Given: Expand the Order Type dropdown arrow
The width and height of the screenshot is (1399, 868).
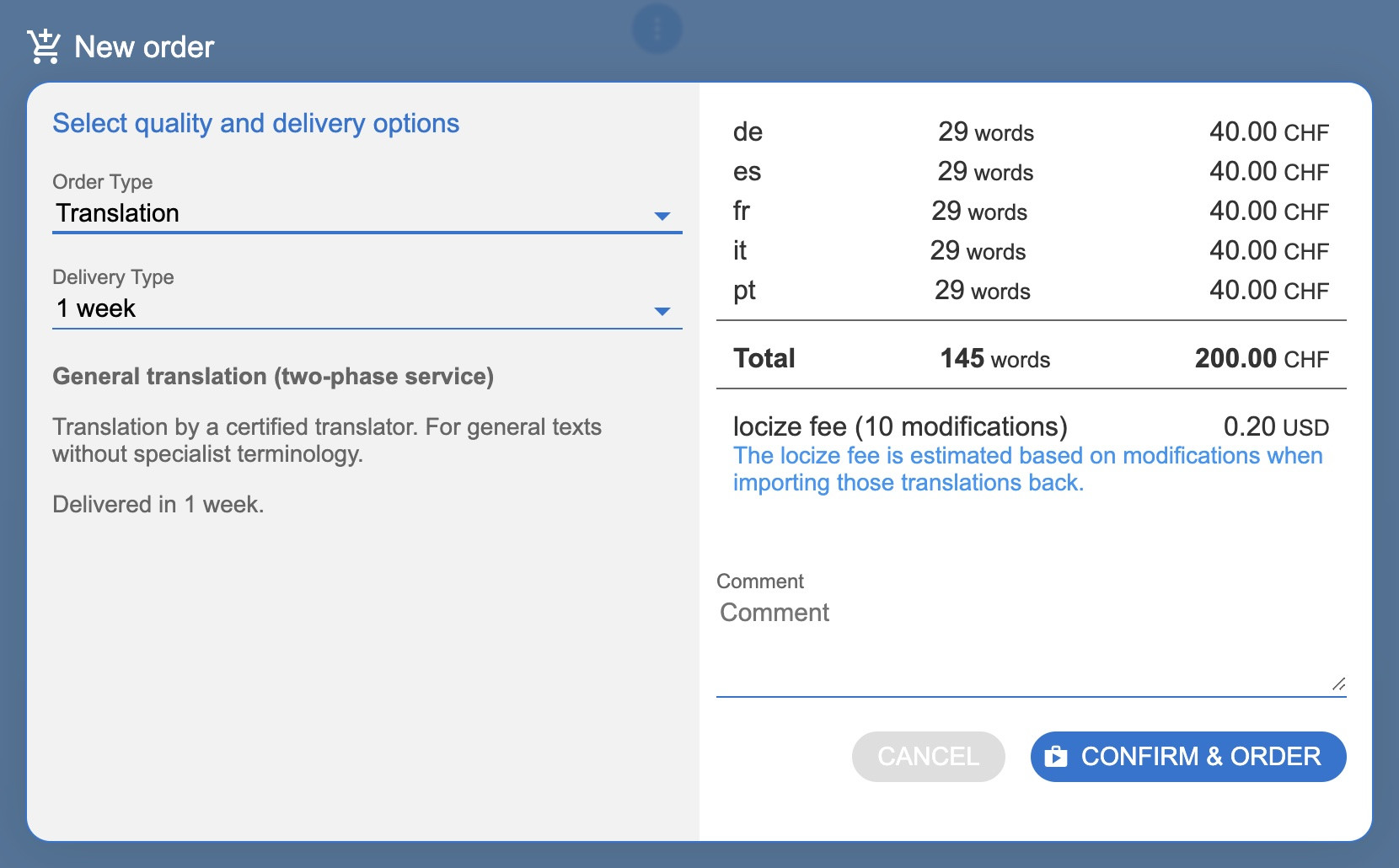Looking at the screenshot, I should 662,217.
